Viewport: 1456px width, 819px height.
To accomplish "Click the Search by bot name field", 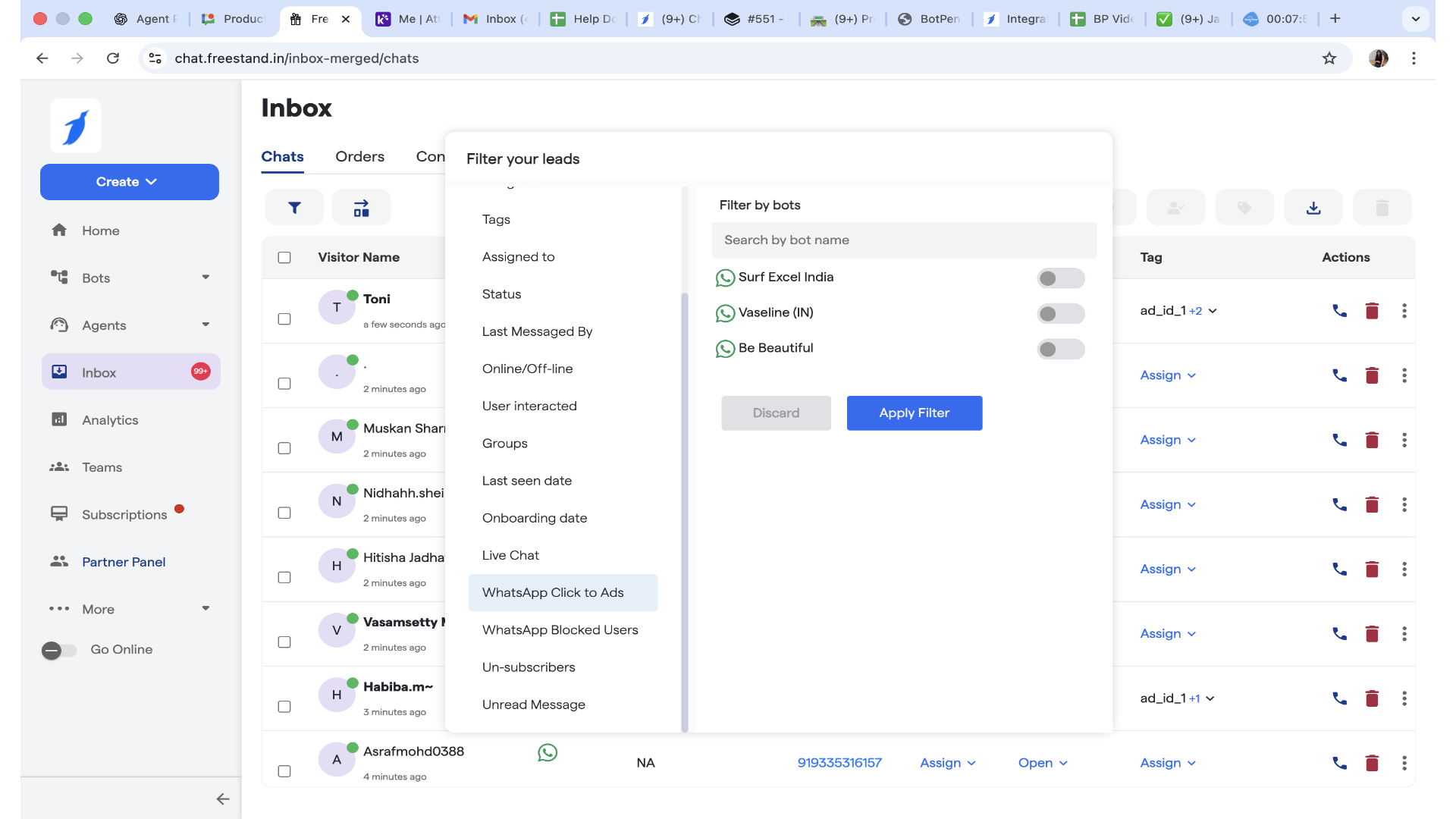I will click(904, 240).
